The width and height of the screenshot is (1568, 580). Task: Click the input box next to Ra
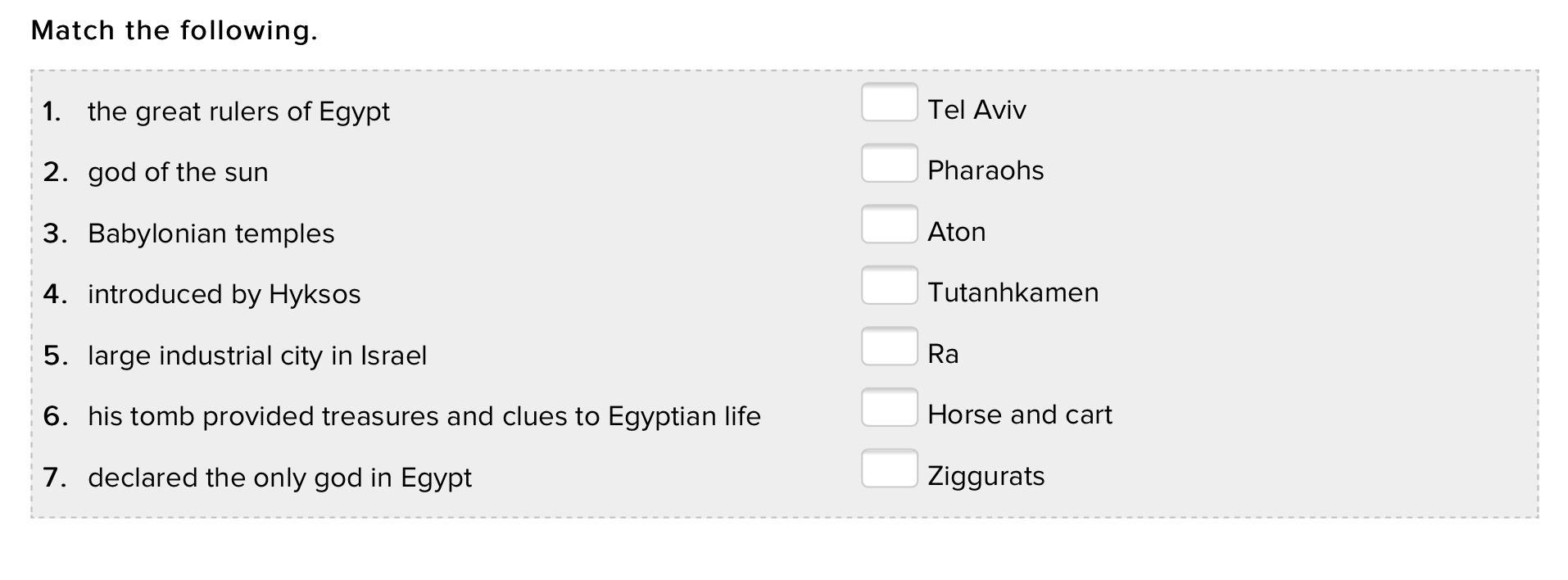click(x=889, y=347)
